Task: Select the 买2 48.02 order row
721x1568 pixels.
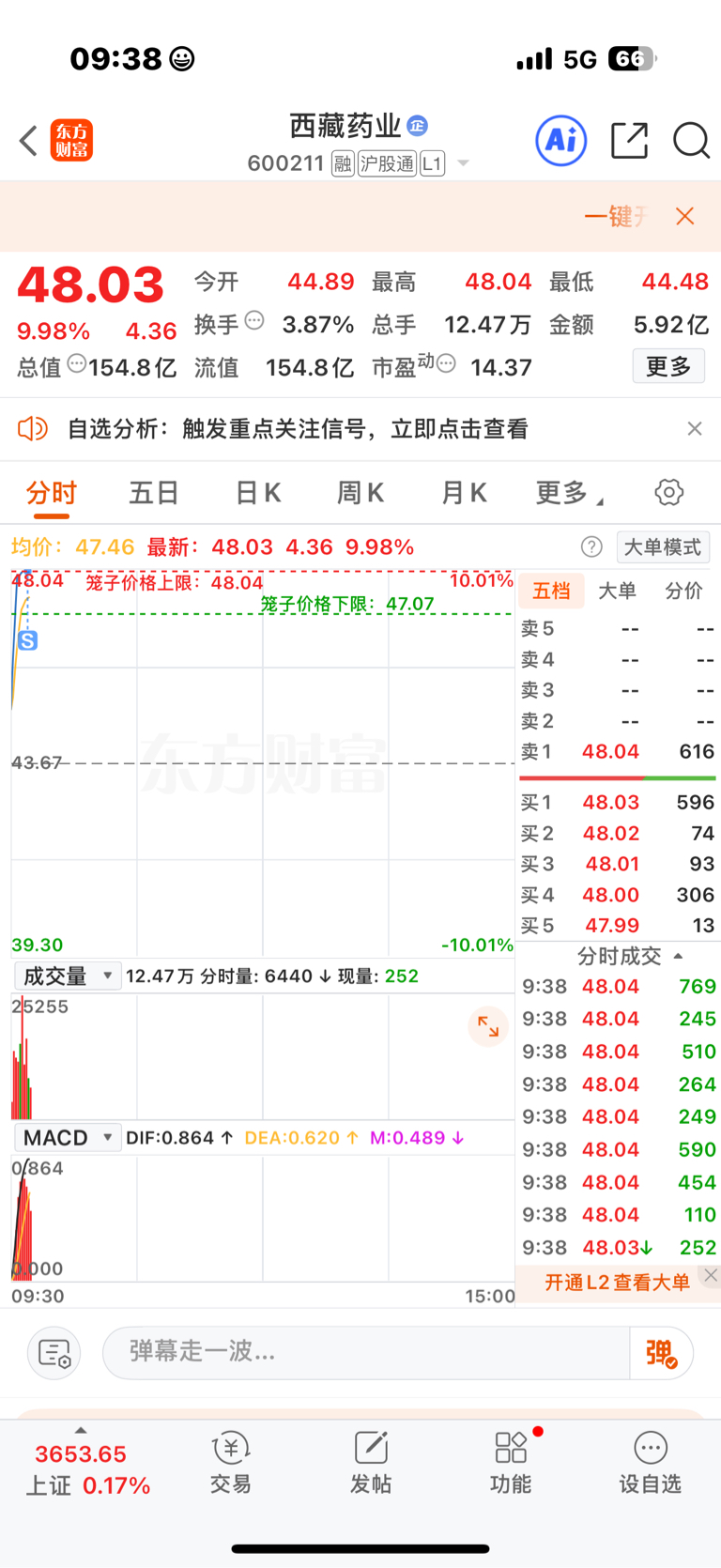Action: click(618, 834)
